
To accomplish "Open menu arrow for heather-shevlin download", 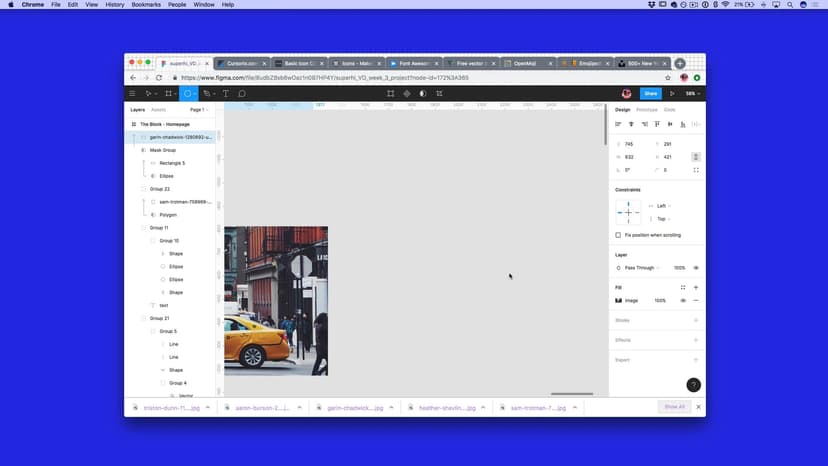I will tap(483, 407).
